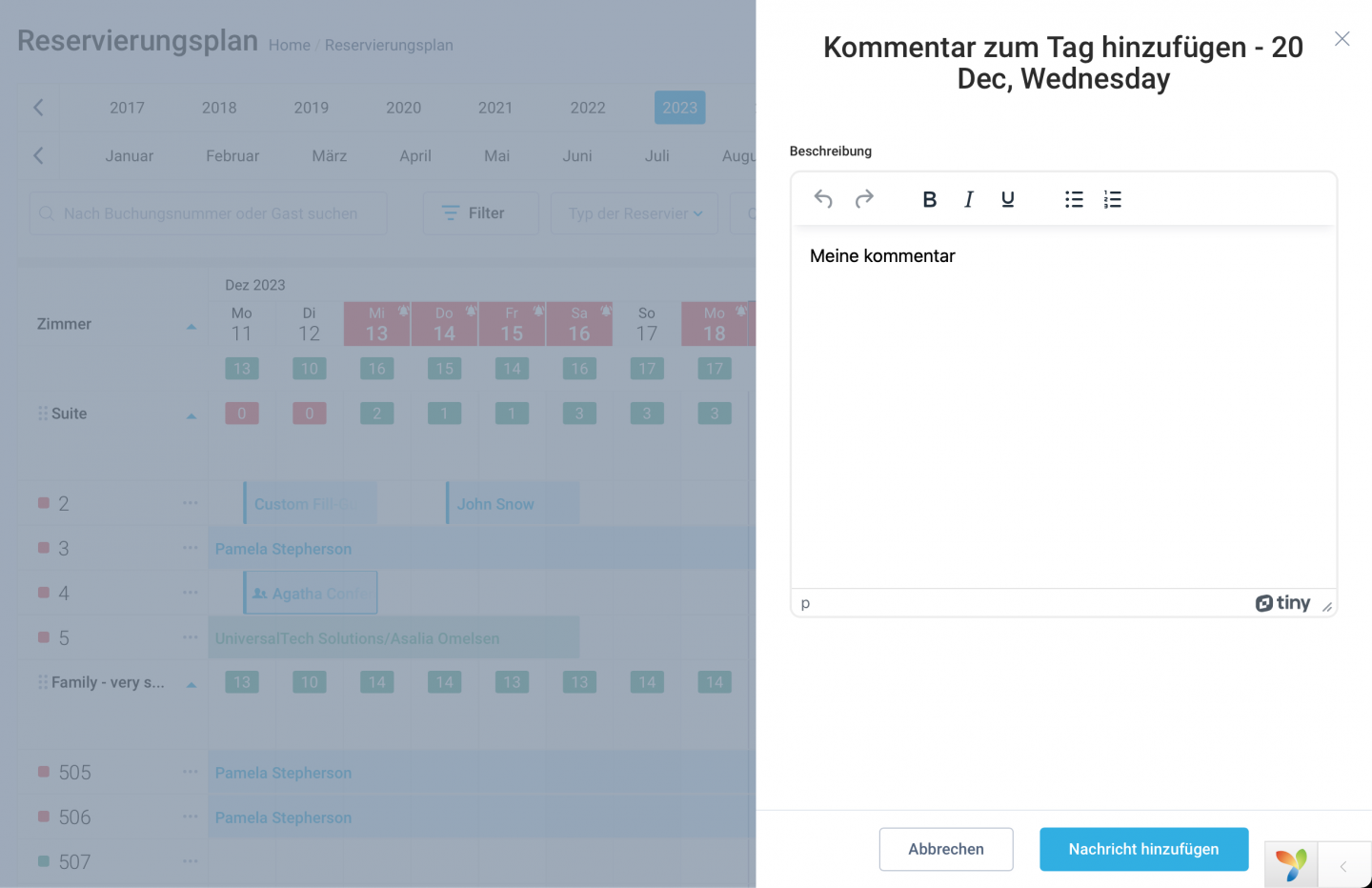
Task: Close the comment side panel
Action: pos(1342,39)
